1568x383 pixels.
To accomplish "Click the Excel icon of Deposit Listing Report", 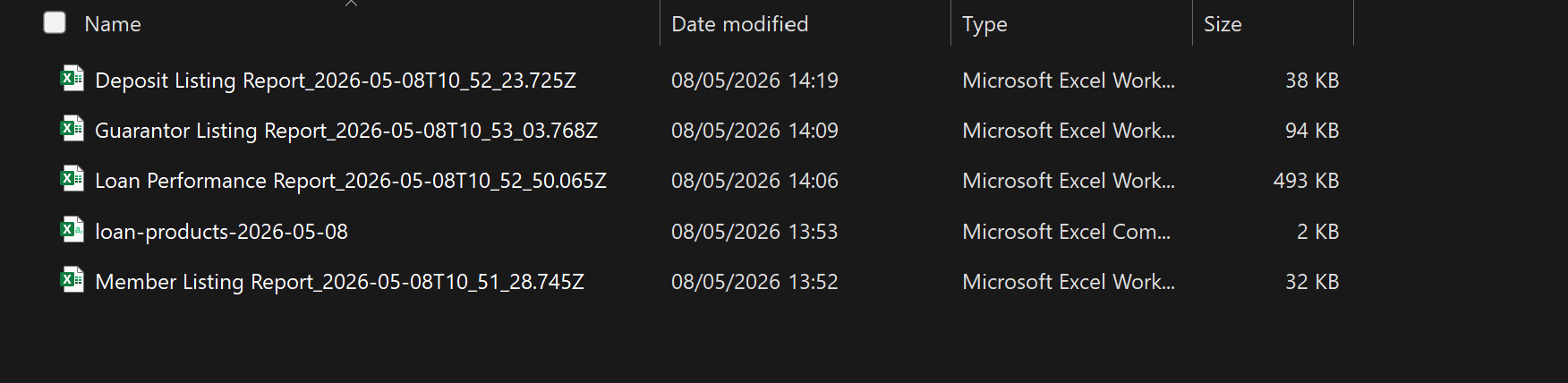I will tap(72, 80).
